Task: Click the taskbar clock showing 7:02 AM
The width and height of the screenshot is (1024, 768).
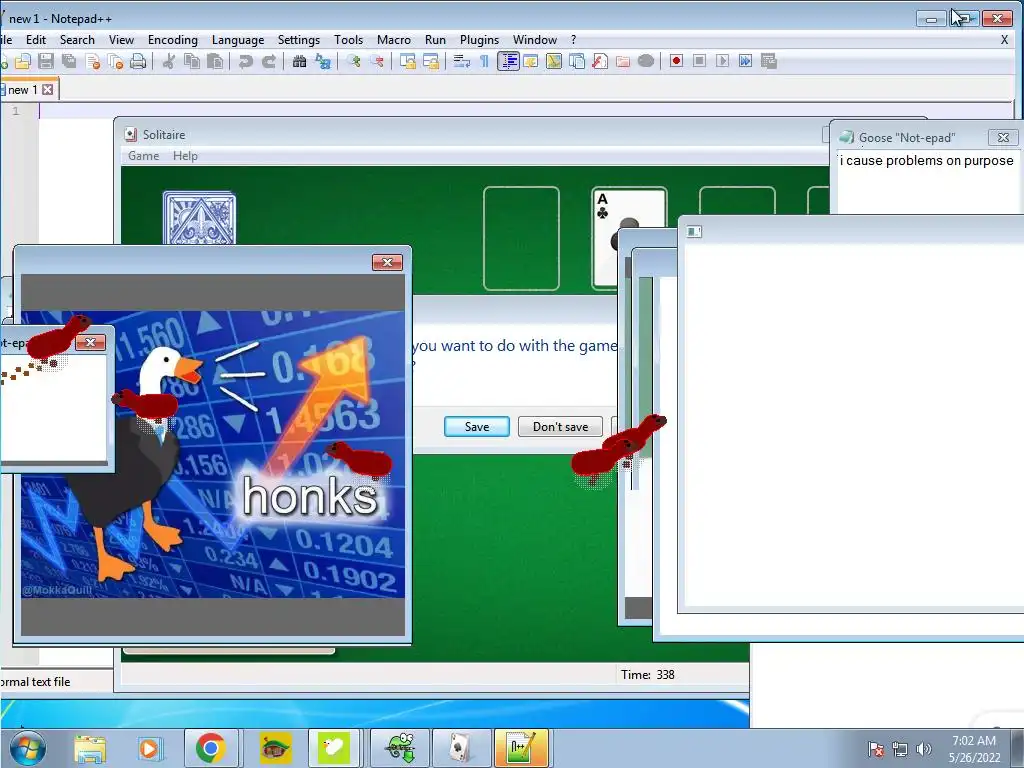Action: [x=974, y=748]
